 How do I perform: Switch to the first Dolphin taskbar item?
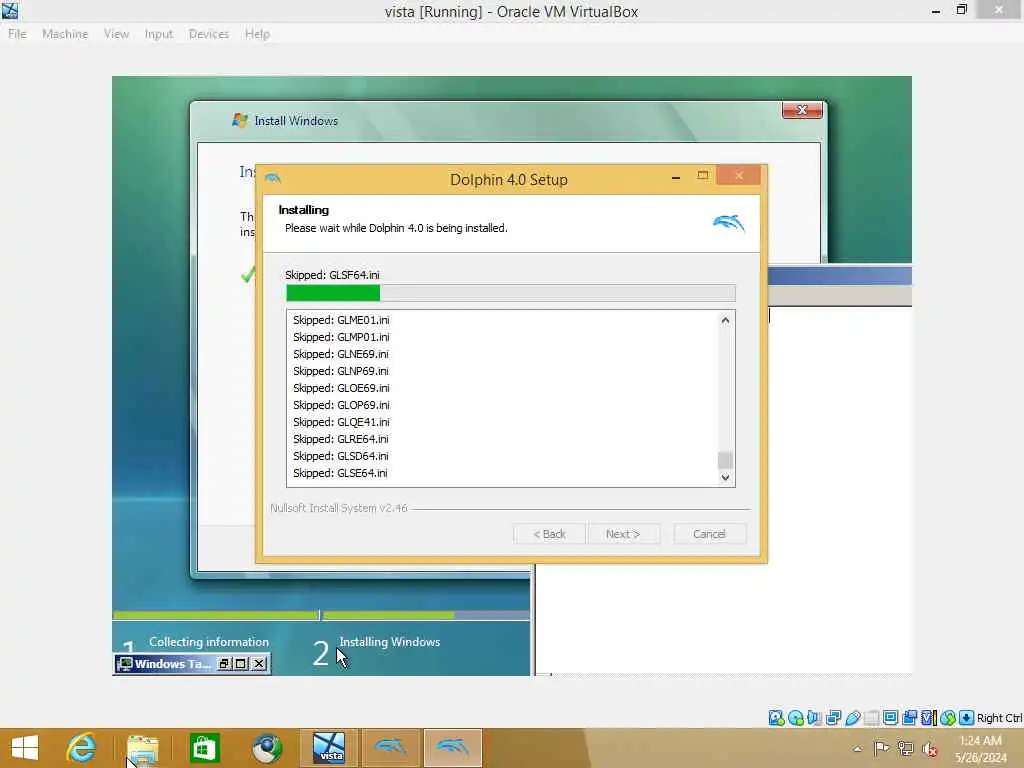391,748
